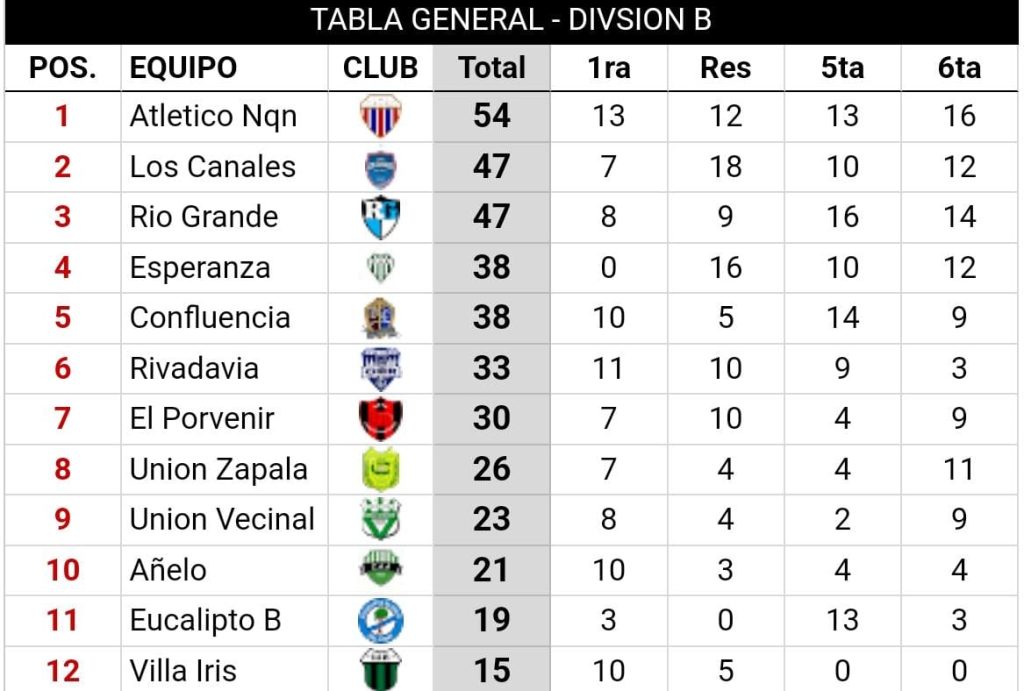Screen dimensions: 1024x691
Task: Click the Tabla General Division B title
Action: (x=511, y=21)
